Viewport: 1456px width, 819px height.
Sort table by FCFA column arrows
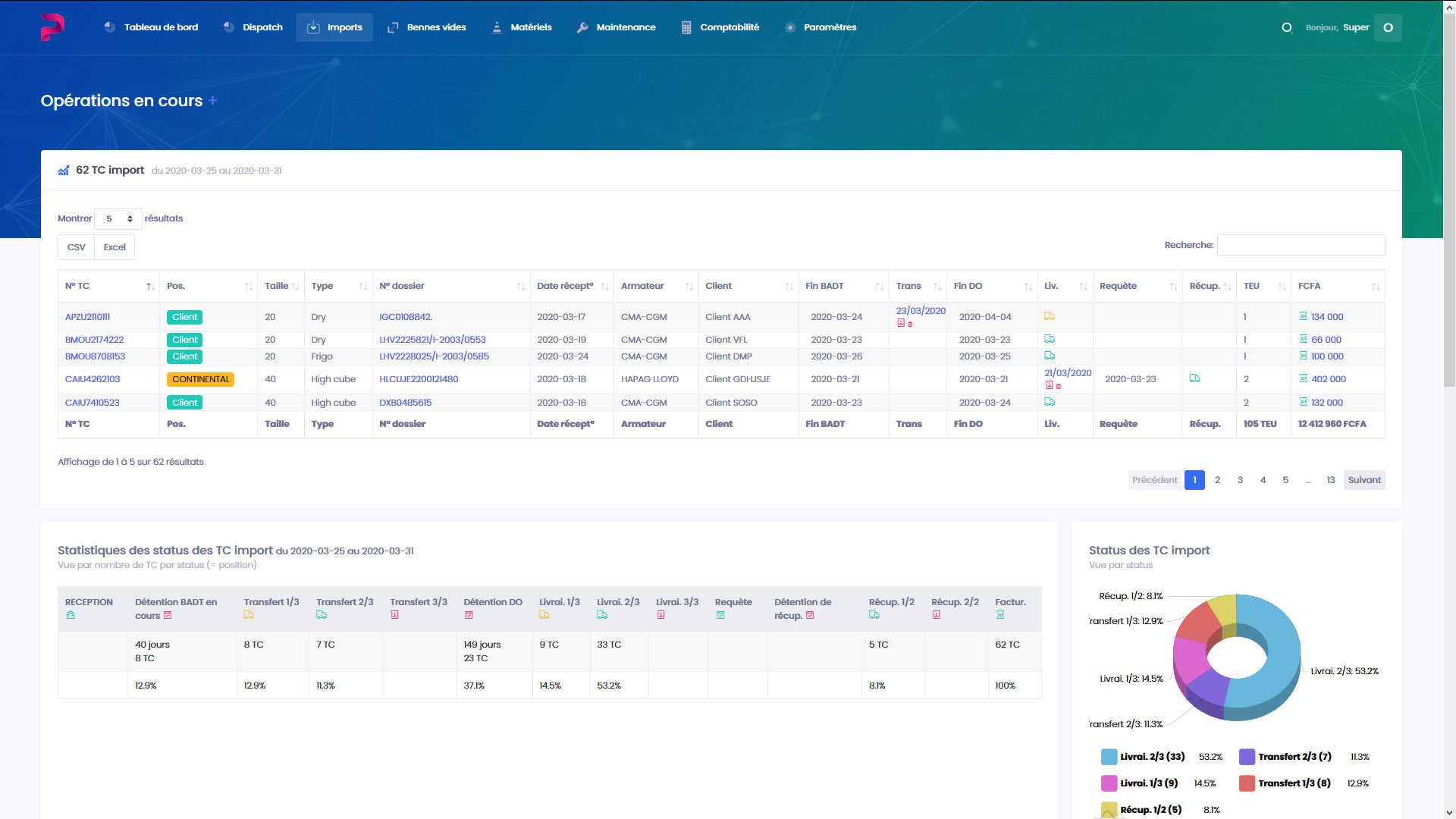tap(1375, 287)
